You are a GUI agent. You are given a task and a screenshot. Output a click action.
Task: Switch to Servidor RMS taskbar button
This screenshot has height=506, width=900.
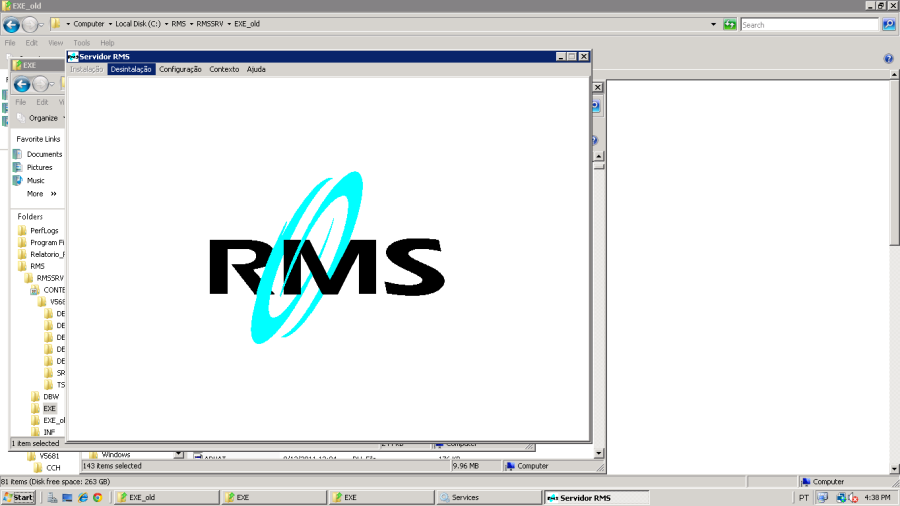[x=597, y=497]
